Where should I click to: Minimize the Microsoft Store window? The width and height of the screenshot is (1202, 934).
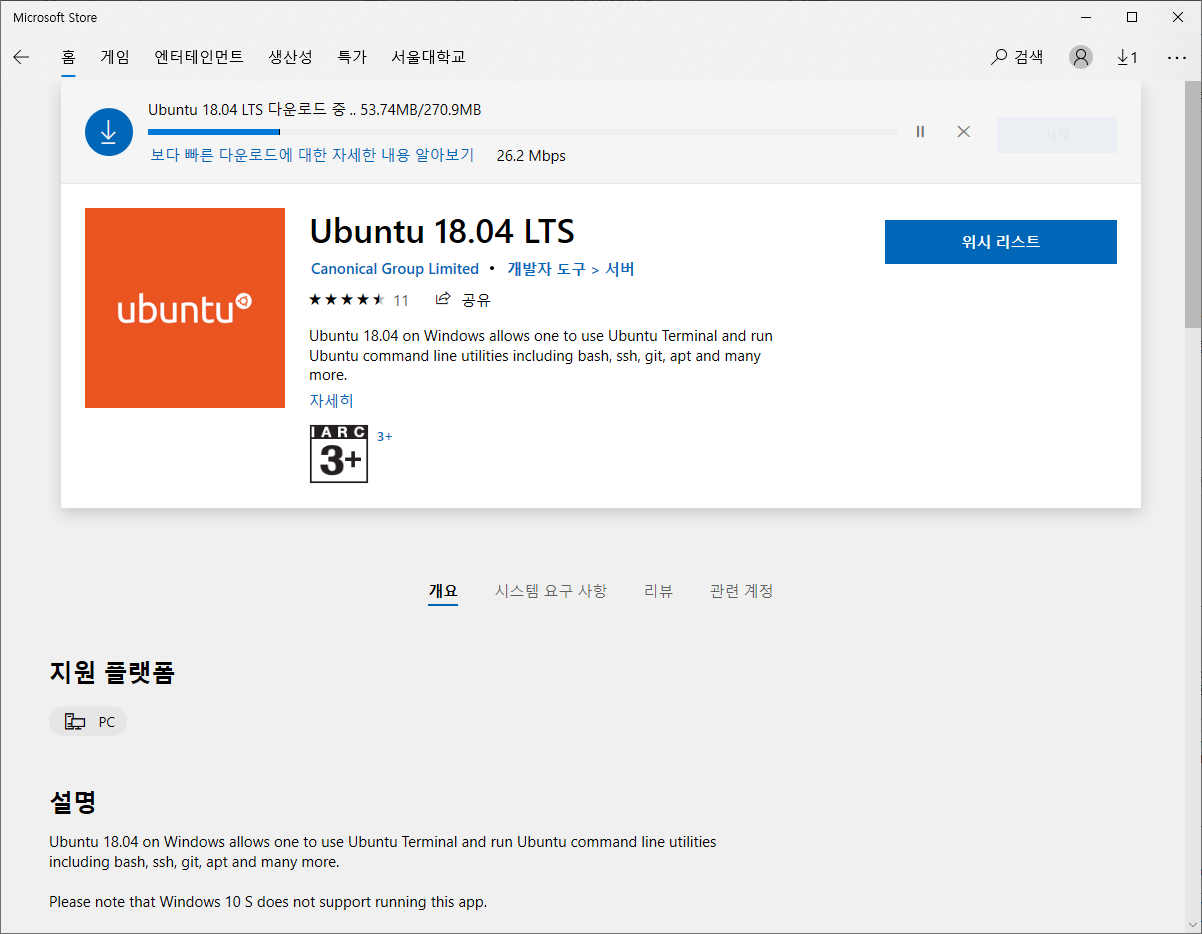click(x=1087, y=17)
